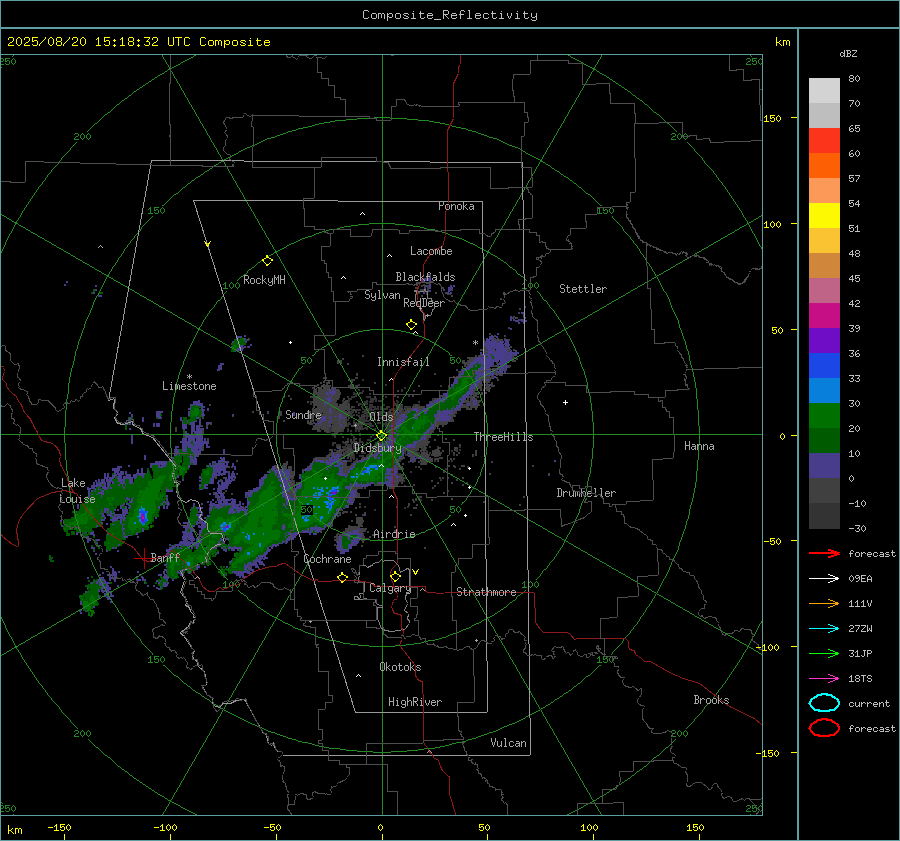Image resolution: width=900 pixels, height=841 pixels.
Task: Click the Ponoka label
Action: [x=456, y=206]
